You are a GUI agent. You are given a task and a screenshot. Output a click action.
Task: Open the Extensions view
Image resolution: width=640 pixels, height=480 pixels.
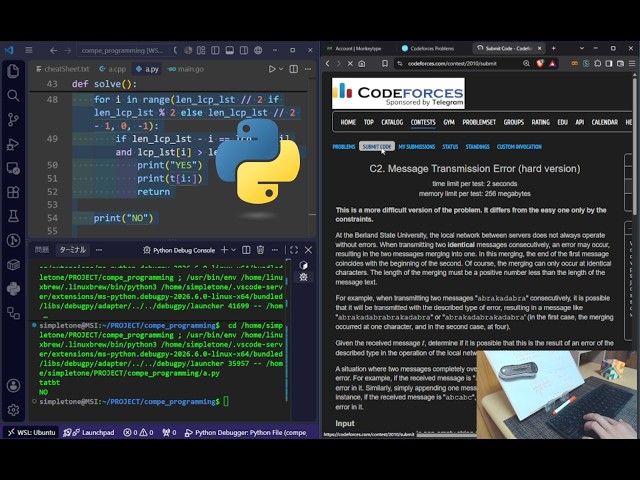pos(13,192)
